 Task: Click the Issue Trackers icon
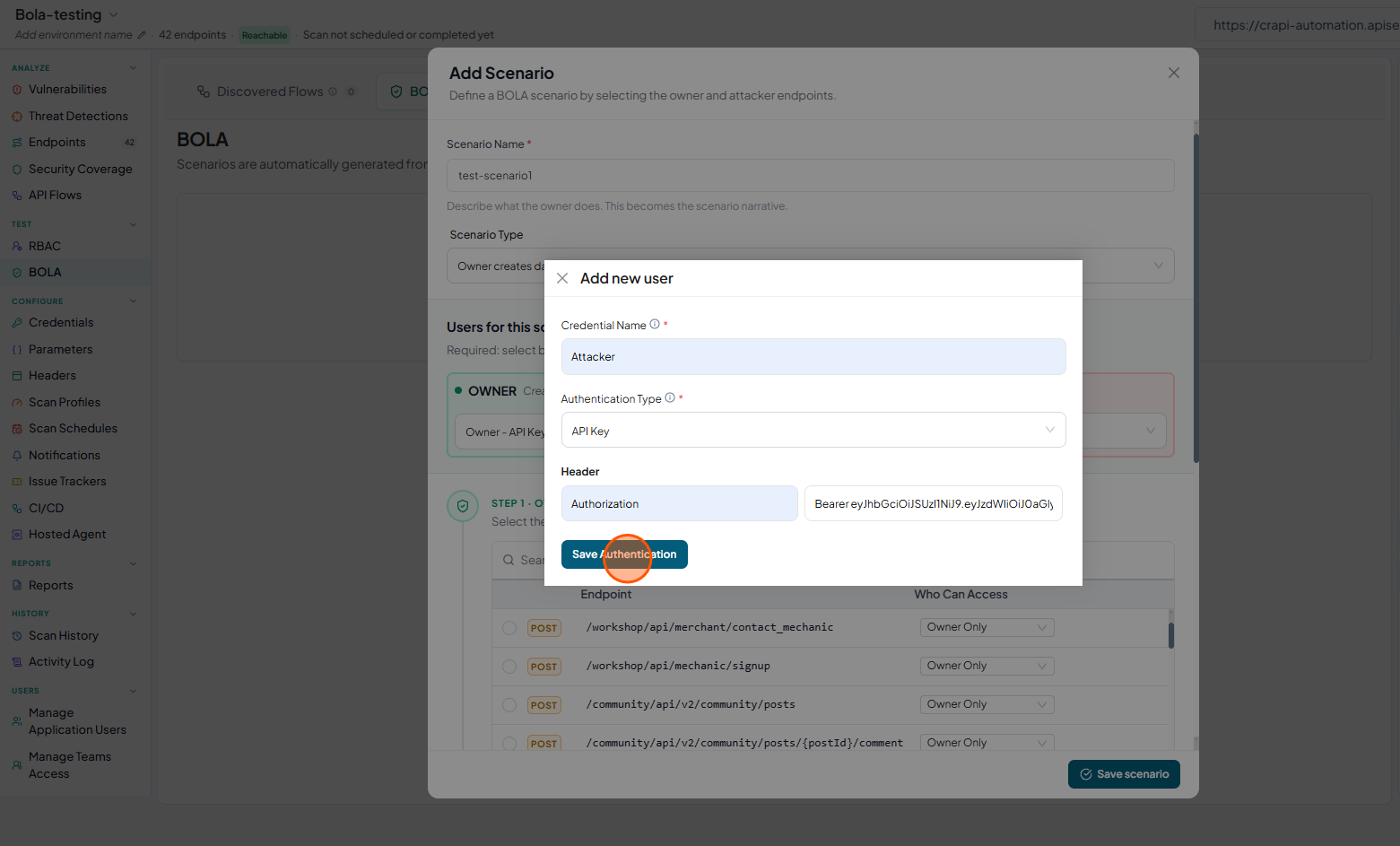(17, 482)
